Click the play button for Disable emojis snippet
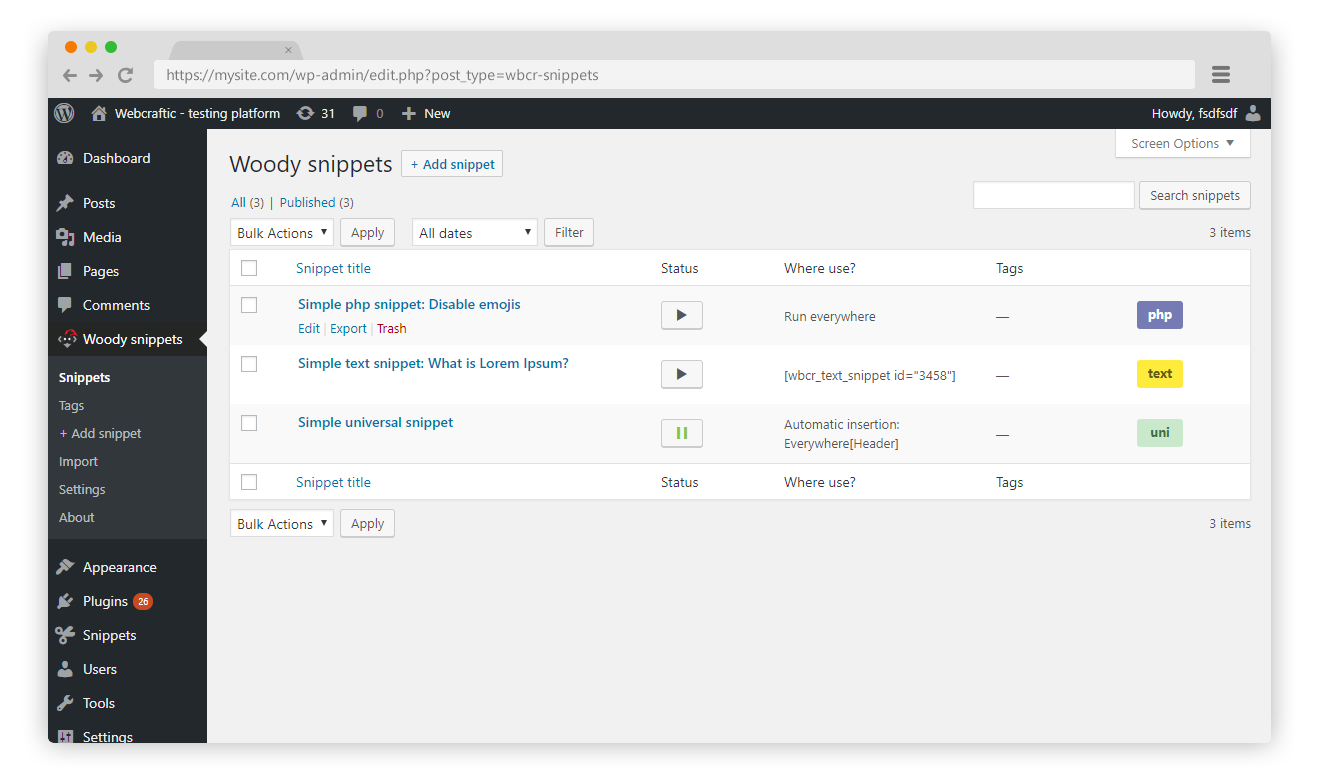The width and height of the screenshot is (1320, 780). [681, 315]
